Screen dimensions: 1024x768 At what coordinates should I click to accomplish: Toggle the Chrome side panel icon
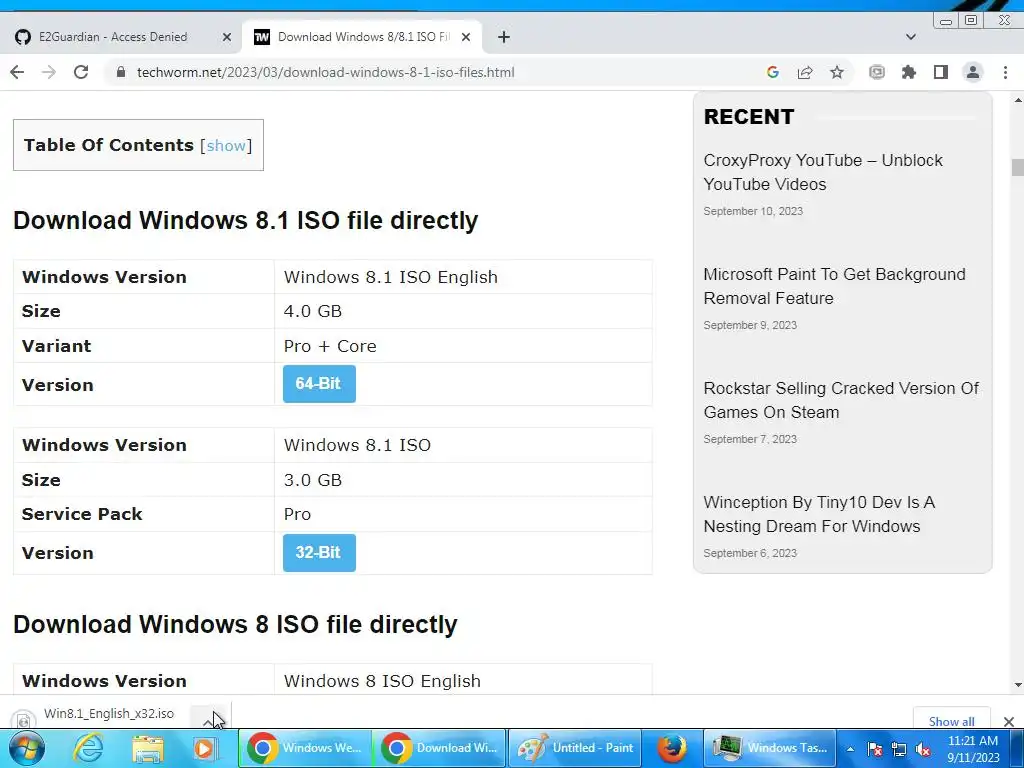(x=940, y=72)
